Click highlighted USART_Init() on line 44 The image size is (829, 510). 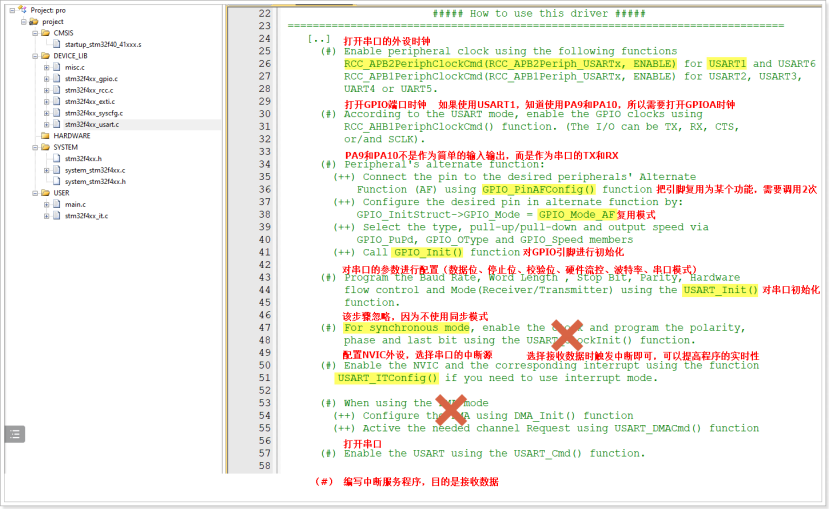point(720,290)
